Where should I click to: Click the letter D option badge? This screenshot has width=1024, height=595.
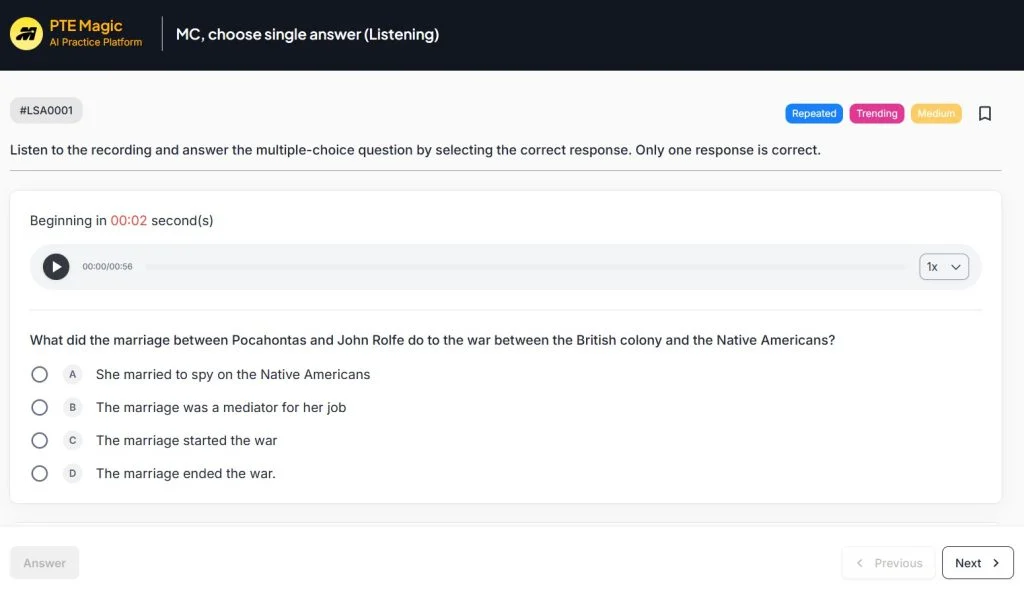(72, 473)
